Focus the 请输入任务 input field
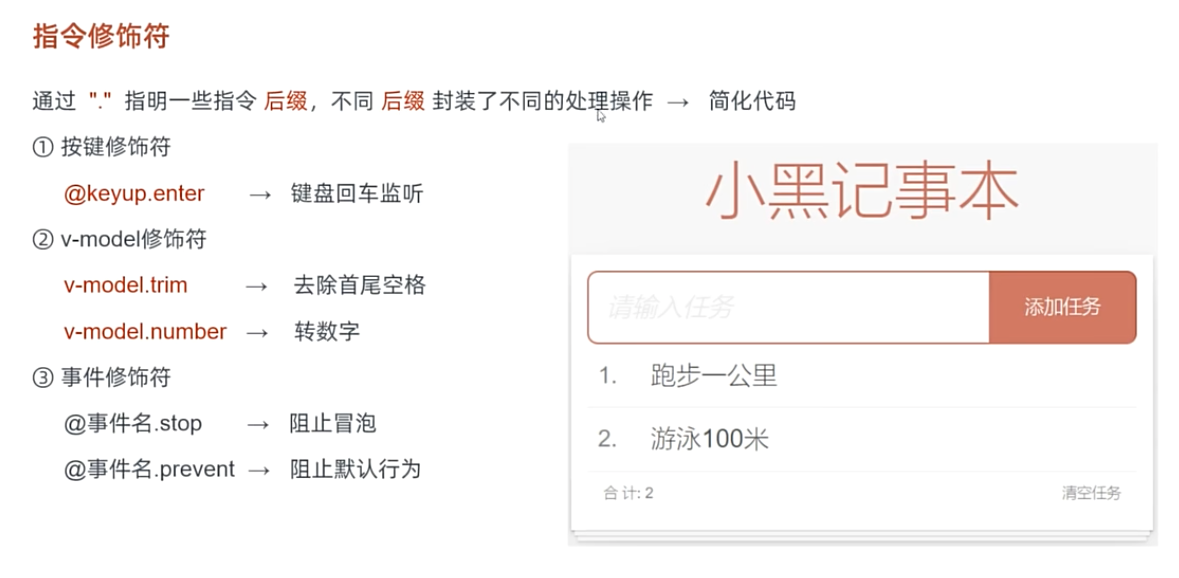Screen dimensions: 1179x578 [x=788, y=307]
